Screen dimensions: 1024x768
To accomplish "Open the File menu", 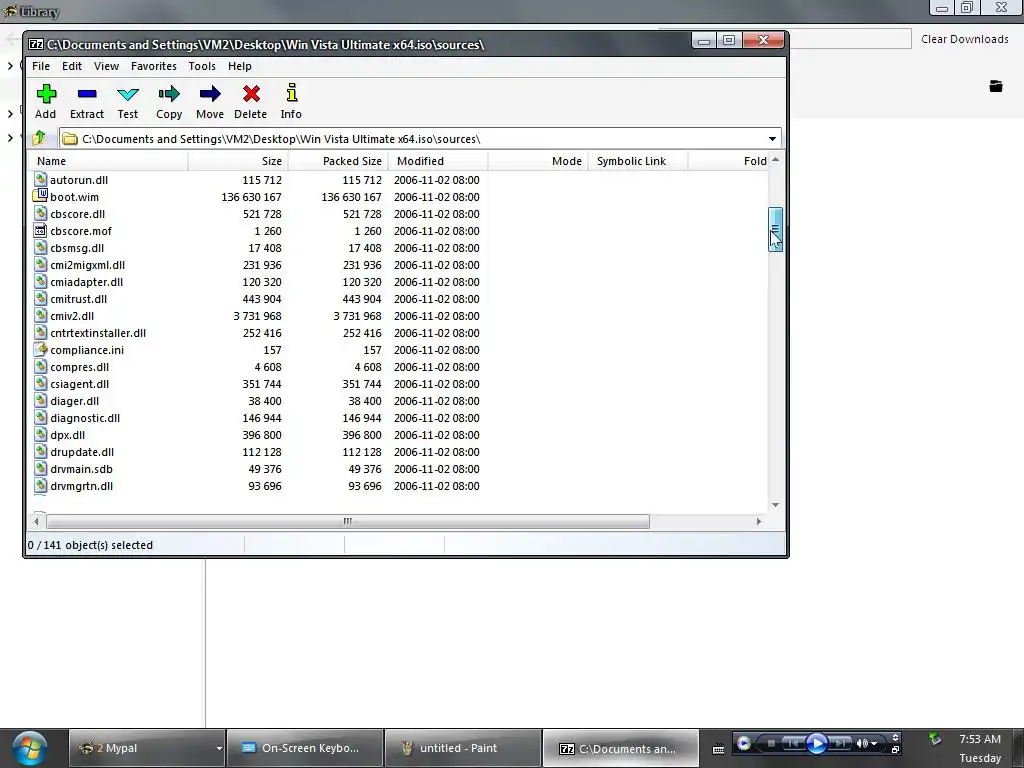I will 40,66.
